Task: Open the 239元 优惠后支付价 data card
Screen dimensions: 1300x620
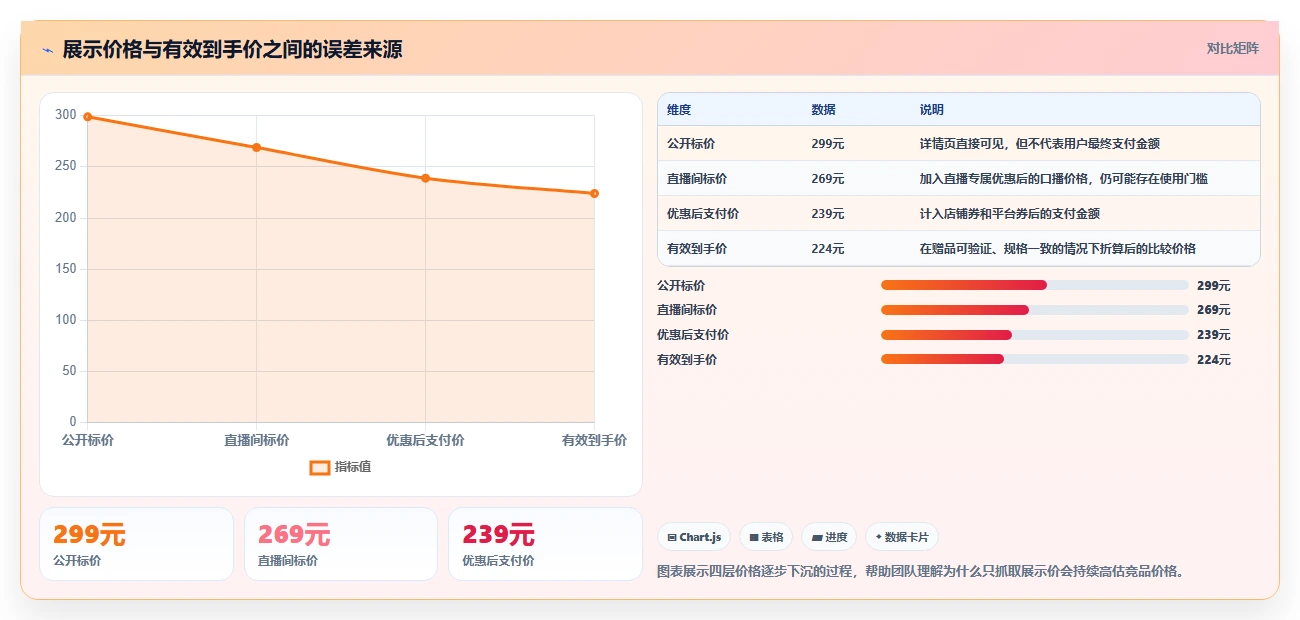Action: pos(545,544)
